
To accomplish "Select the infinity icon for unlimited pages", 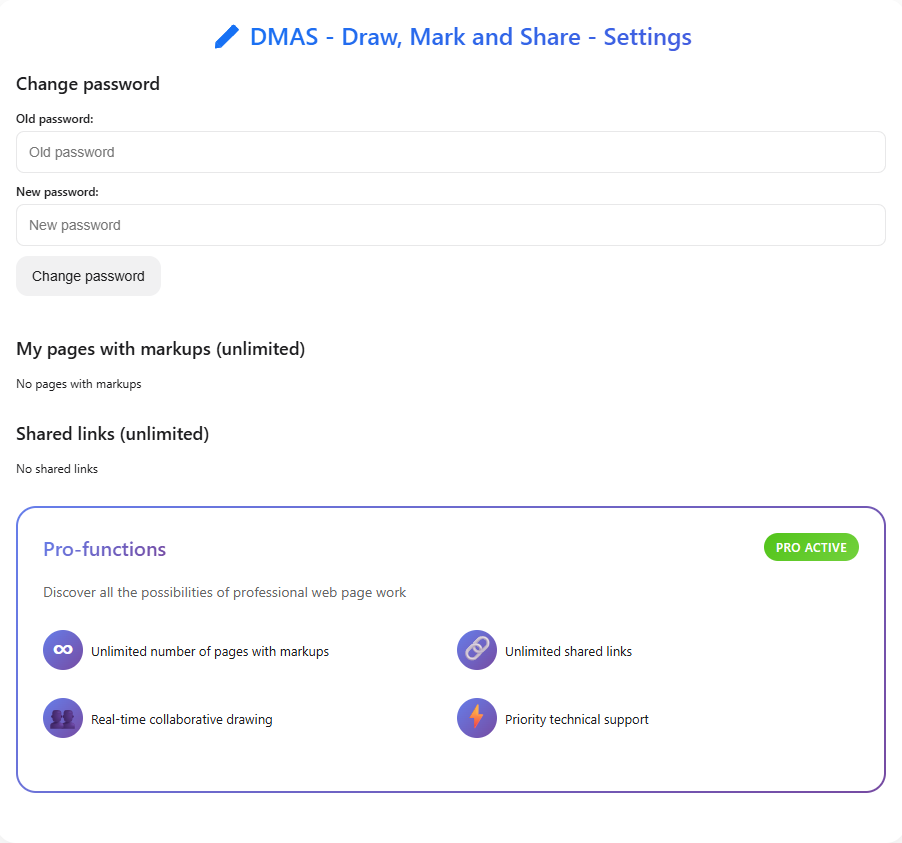I will [62, 650].
